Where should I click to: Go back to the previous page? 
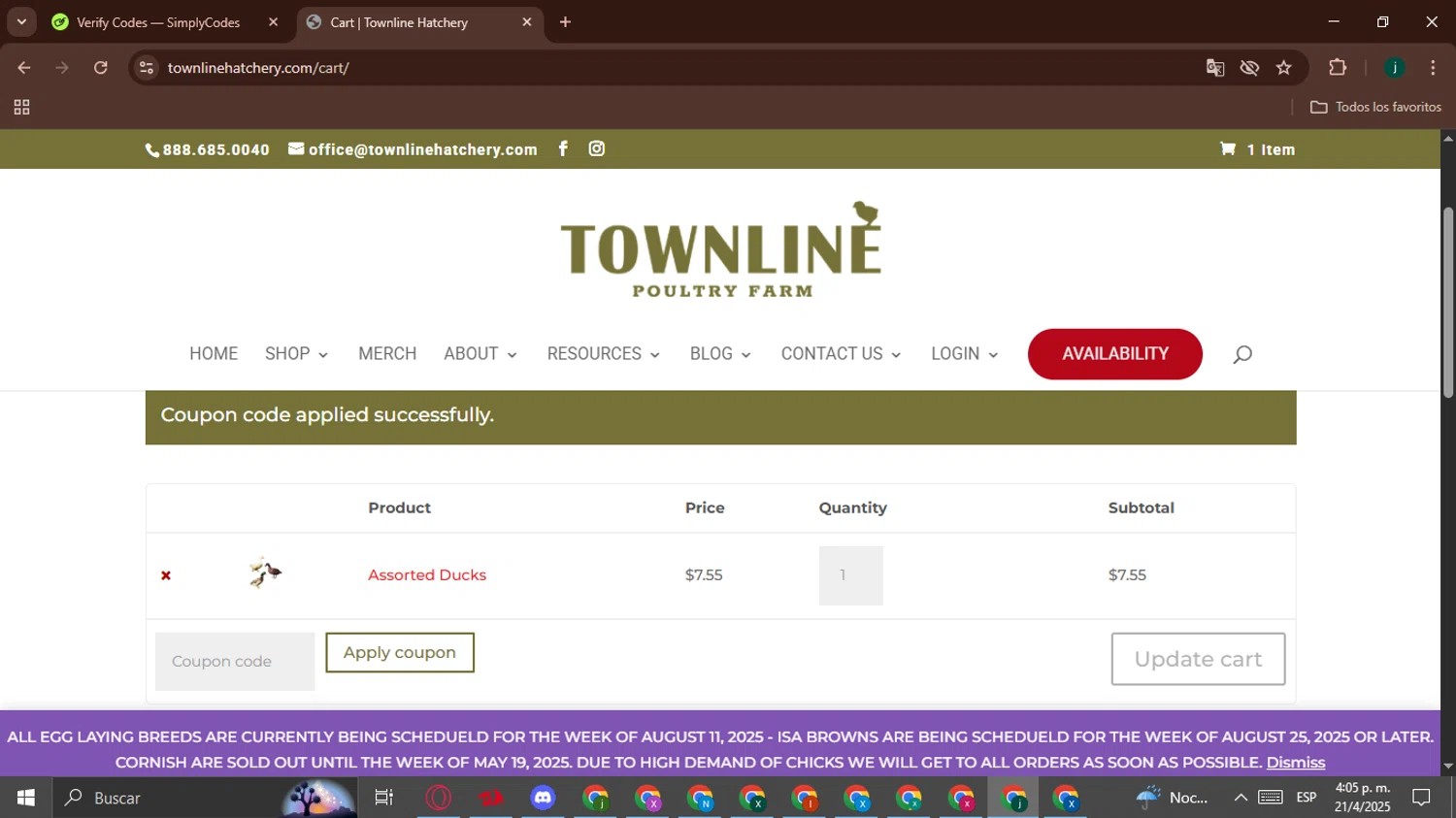point(24,68)
